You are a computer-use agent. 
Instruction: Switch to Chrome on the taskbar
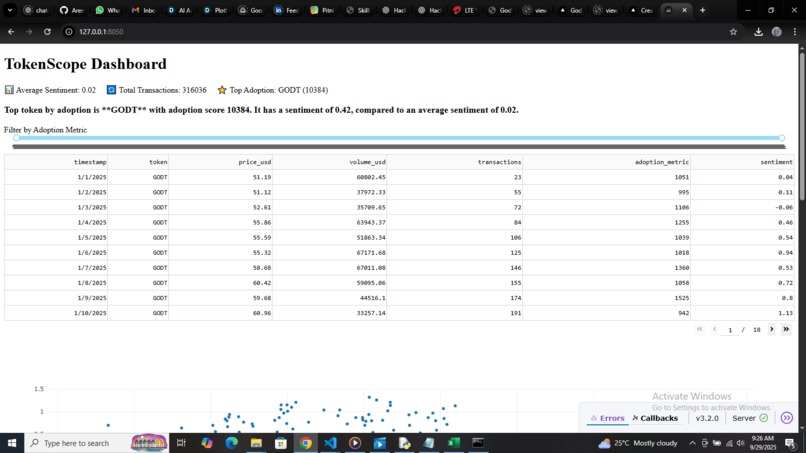point(305,443)
